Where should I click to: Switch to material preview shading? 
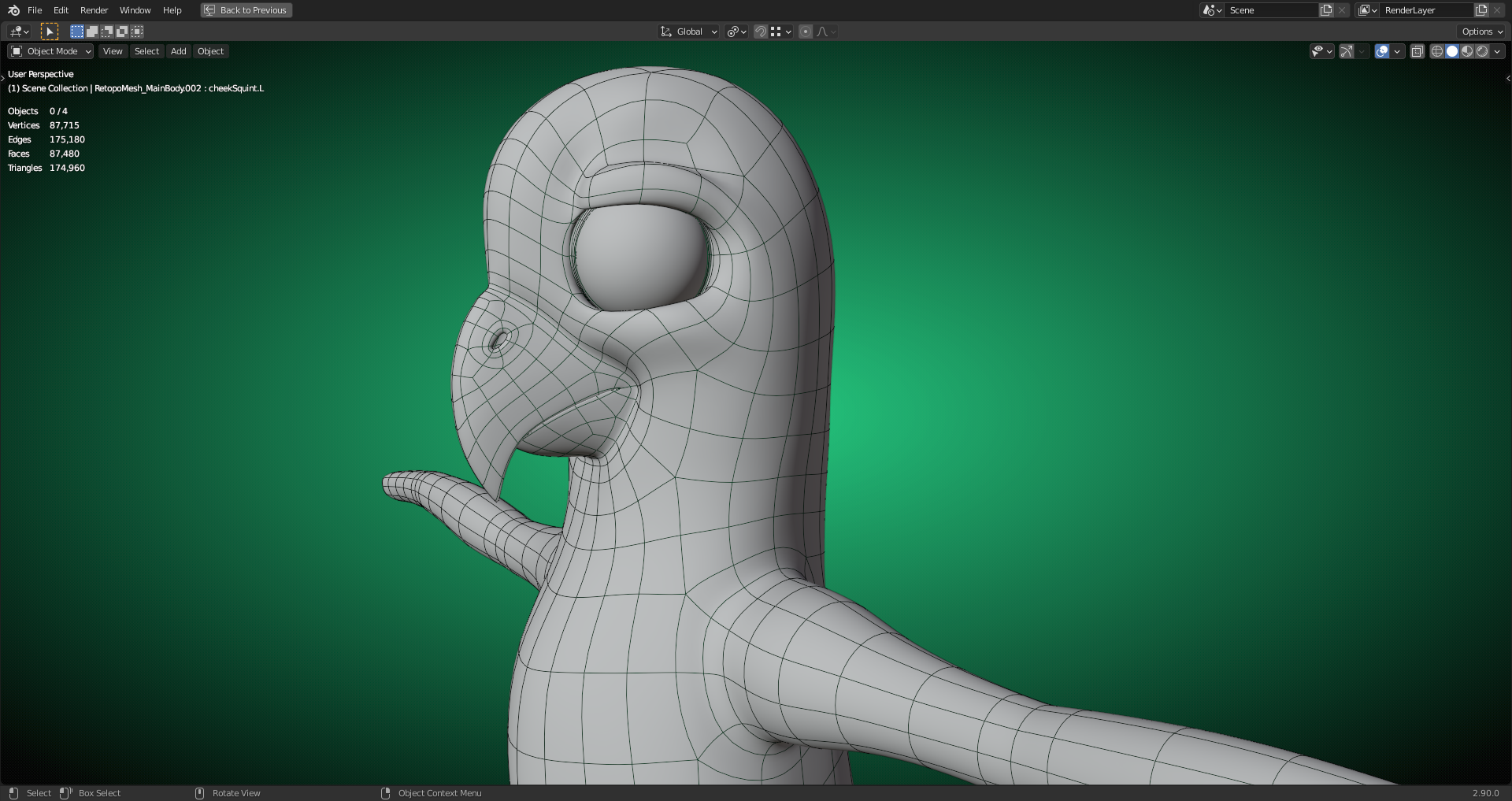point(1467,51)
